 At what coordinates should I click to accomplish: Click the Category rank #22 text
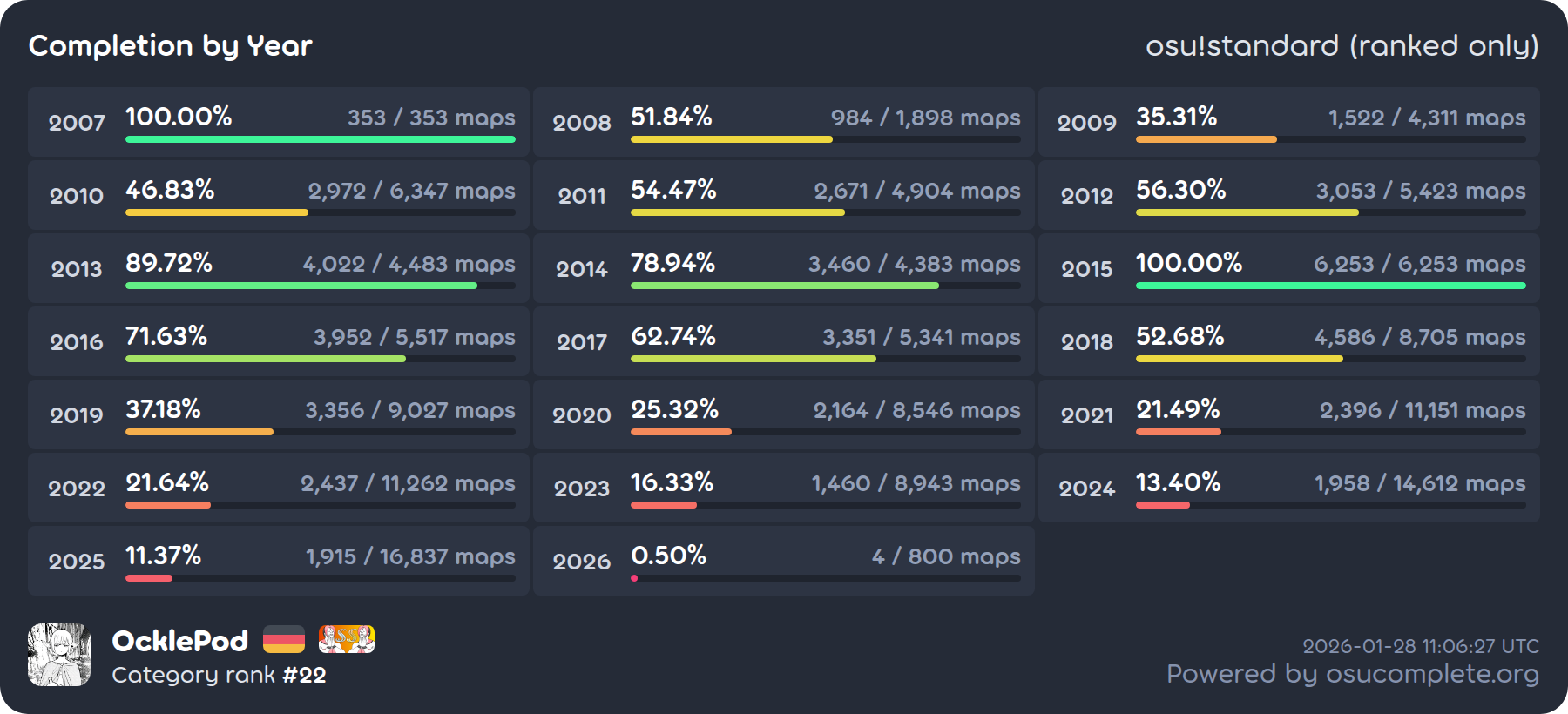pos(219,675)
